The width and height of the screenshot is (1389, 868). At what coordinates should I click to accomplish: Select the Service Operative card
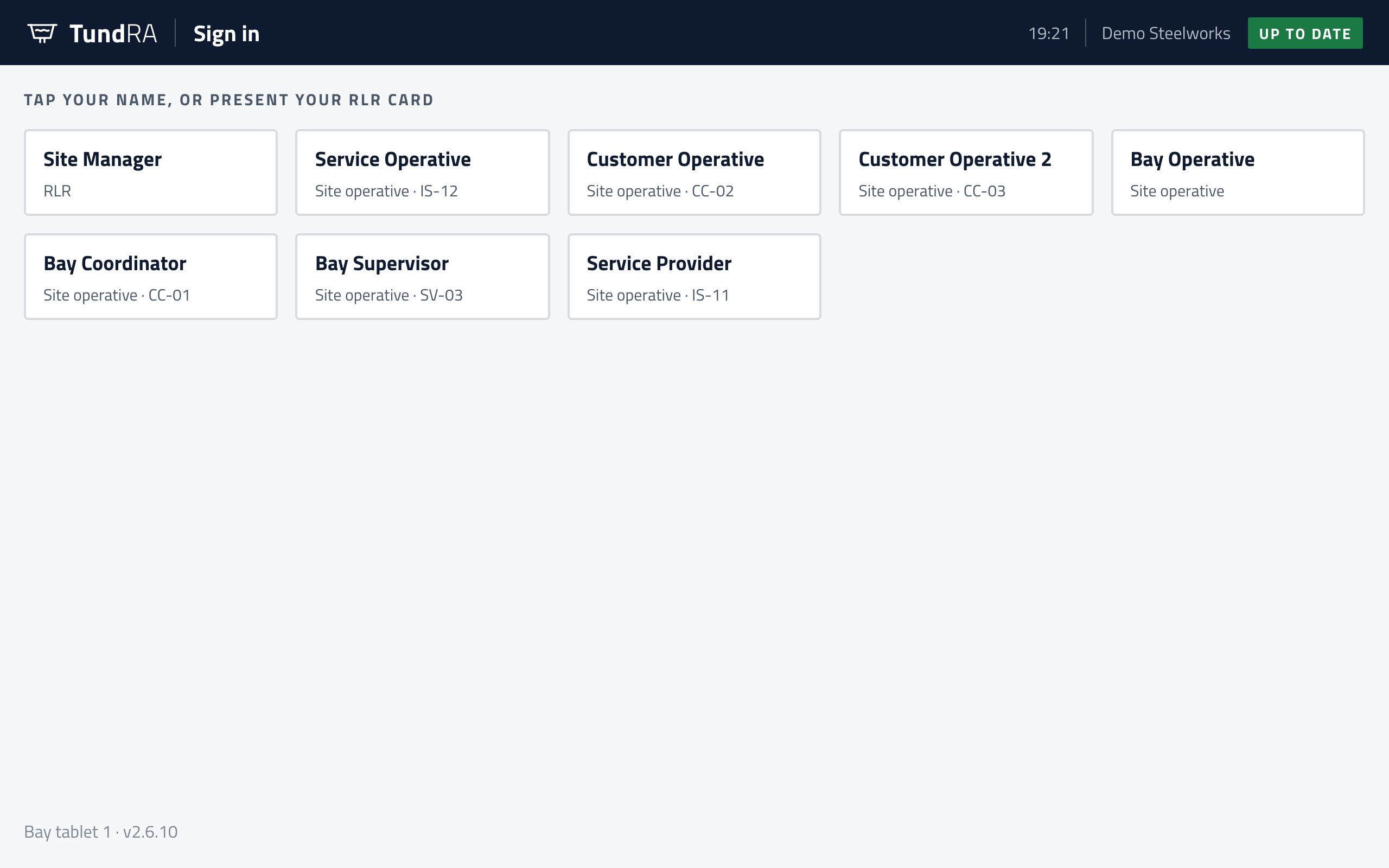423,173
